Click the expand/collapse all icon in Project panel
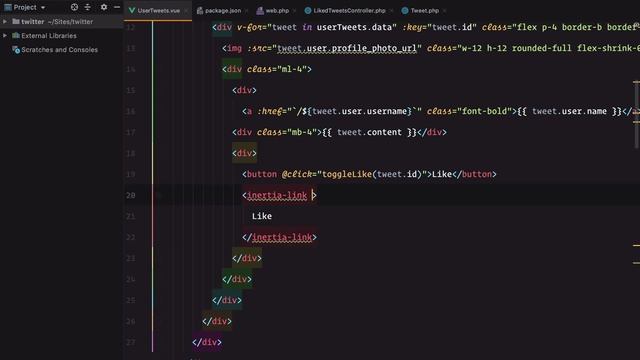The image size is (640, 360). (x=88, y=7)
